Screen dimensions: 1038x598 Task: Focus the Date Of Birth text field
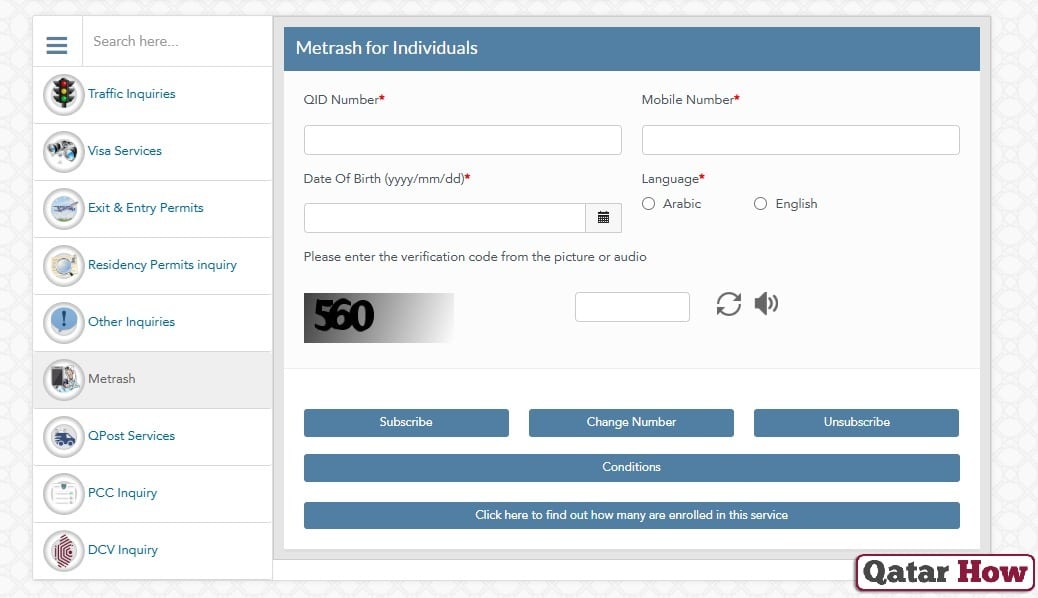pos(444,218)
